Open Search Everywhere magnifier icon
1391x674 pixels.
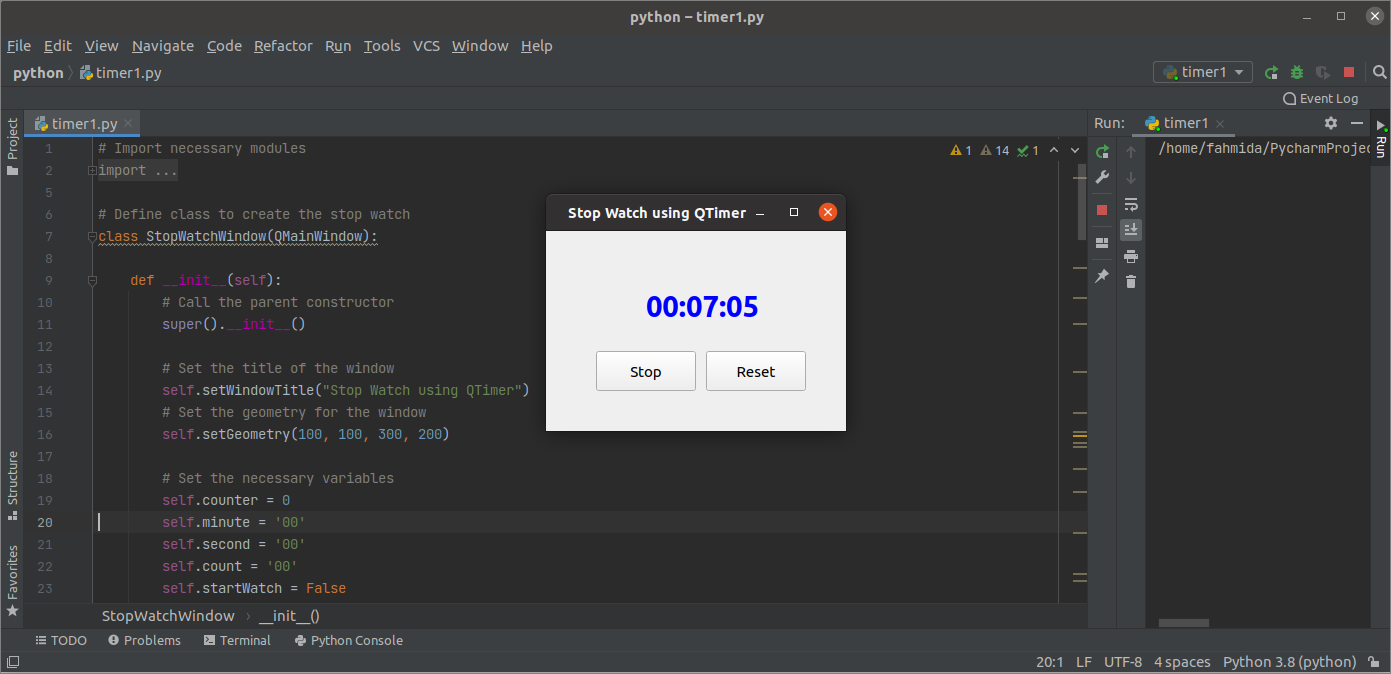[1379, 72]
